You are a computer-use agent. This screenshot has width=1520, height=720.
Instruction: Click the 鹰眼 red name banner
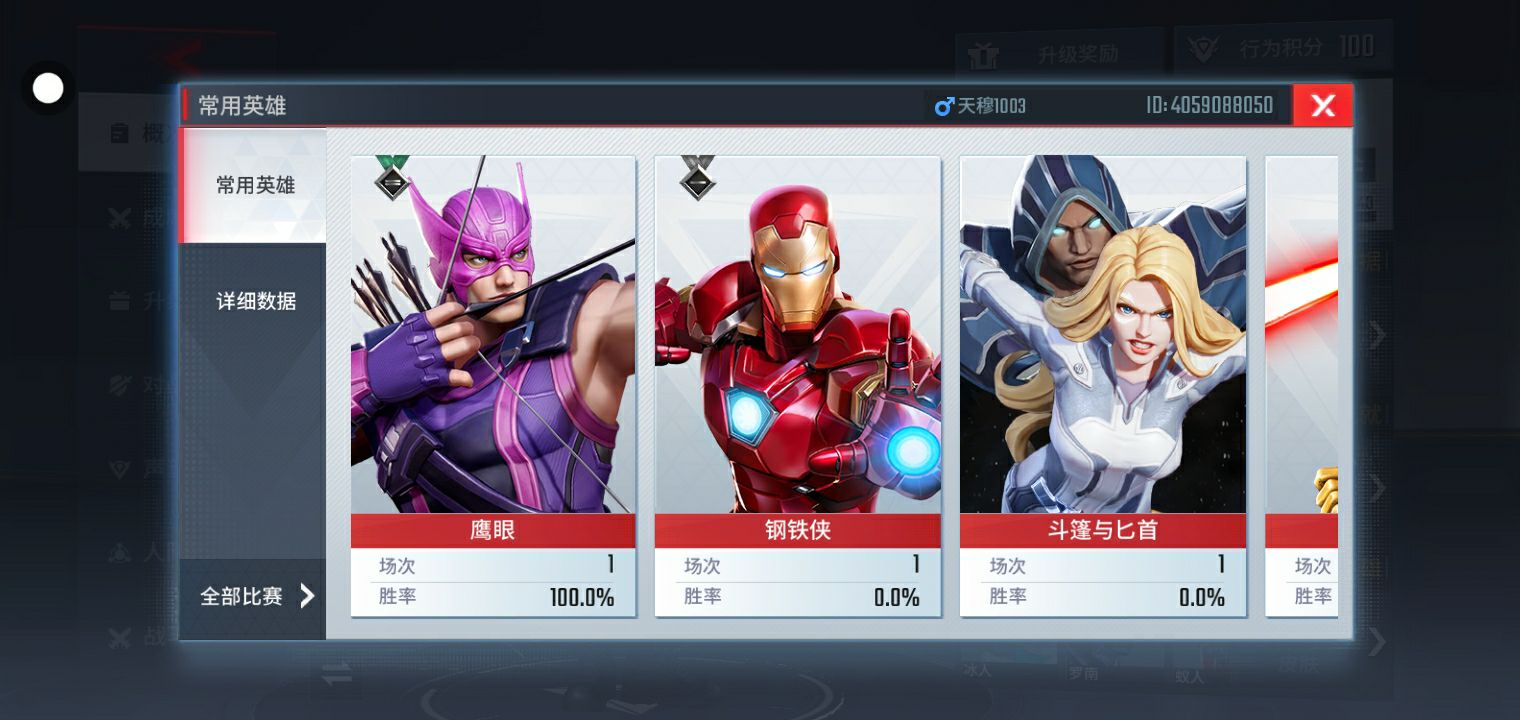[493, 530]
